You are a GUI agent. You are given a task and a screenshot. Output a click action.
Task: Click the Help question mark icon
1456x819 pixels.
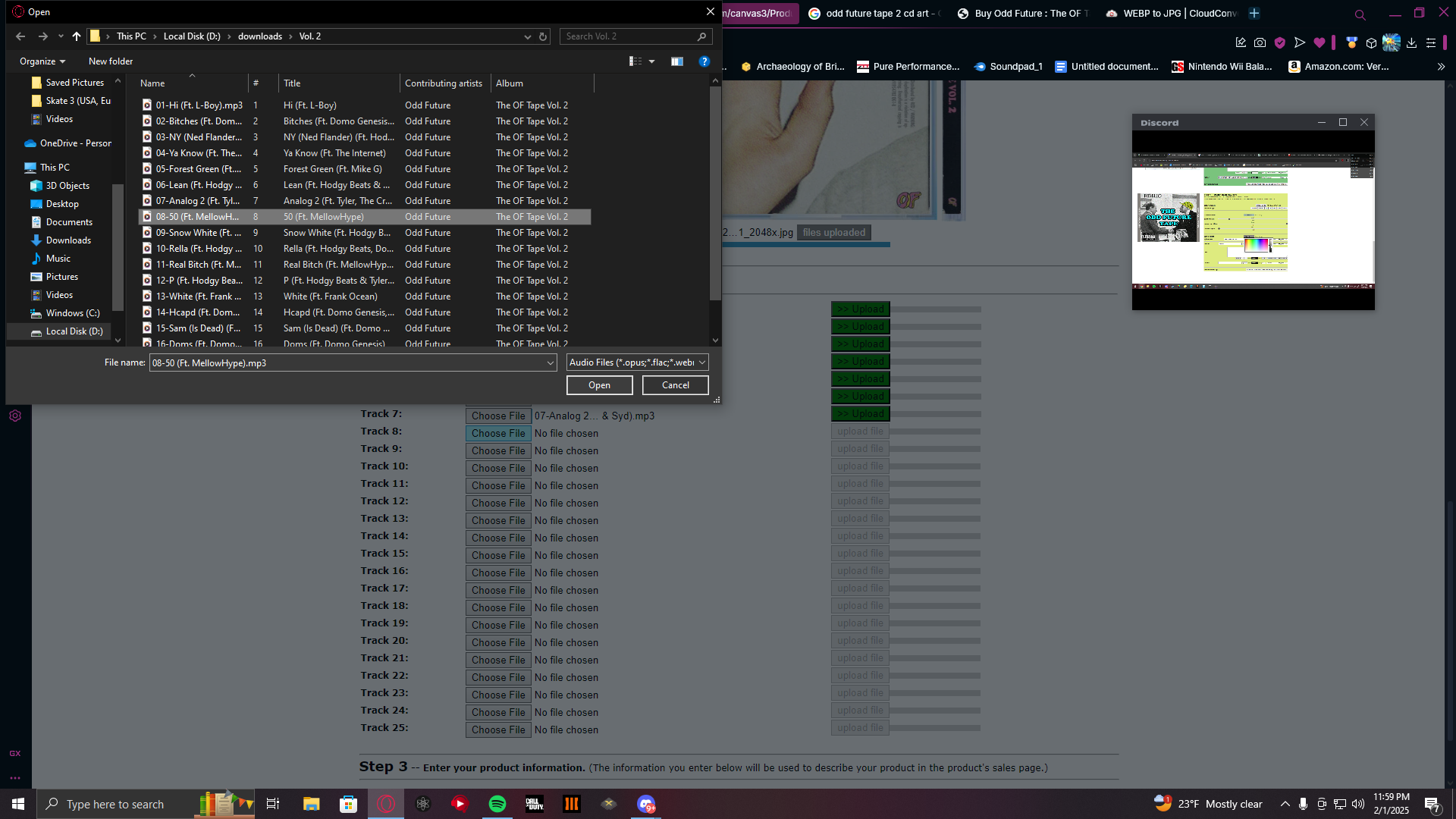click(x=704, y=61)
